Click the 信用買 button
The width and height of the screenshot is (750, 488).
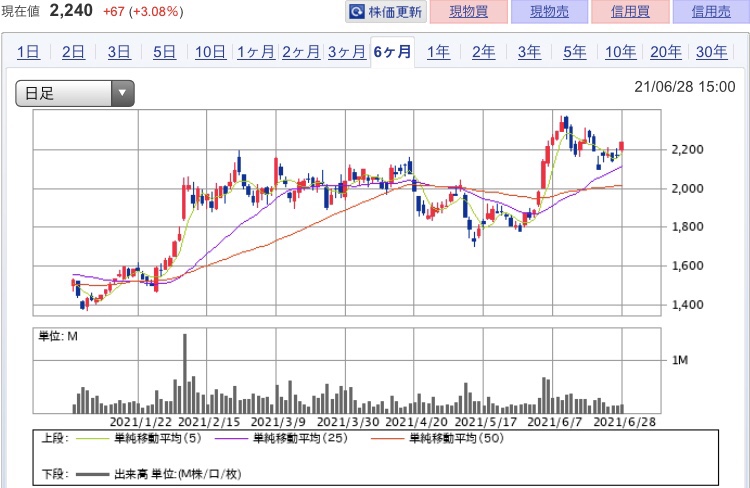[630, 11]
